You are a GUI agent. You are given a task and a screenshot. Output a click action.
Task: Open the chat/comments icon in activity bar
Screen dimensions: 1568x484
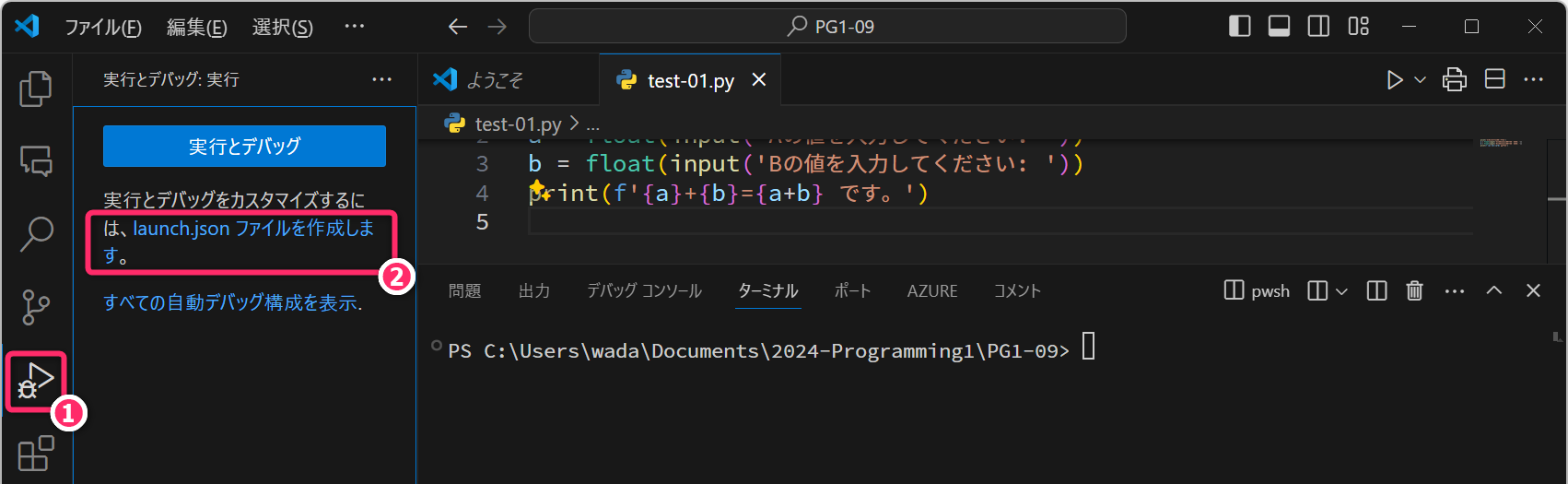pos(36,161)
